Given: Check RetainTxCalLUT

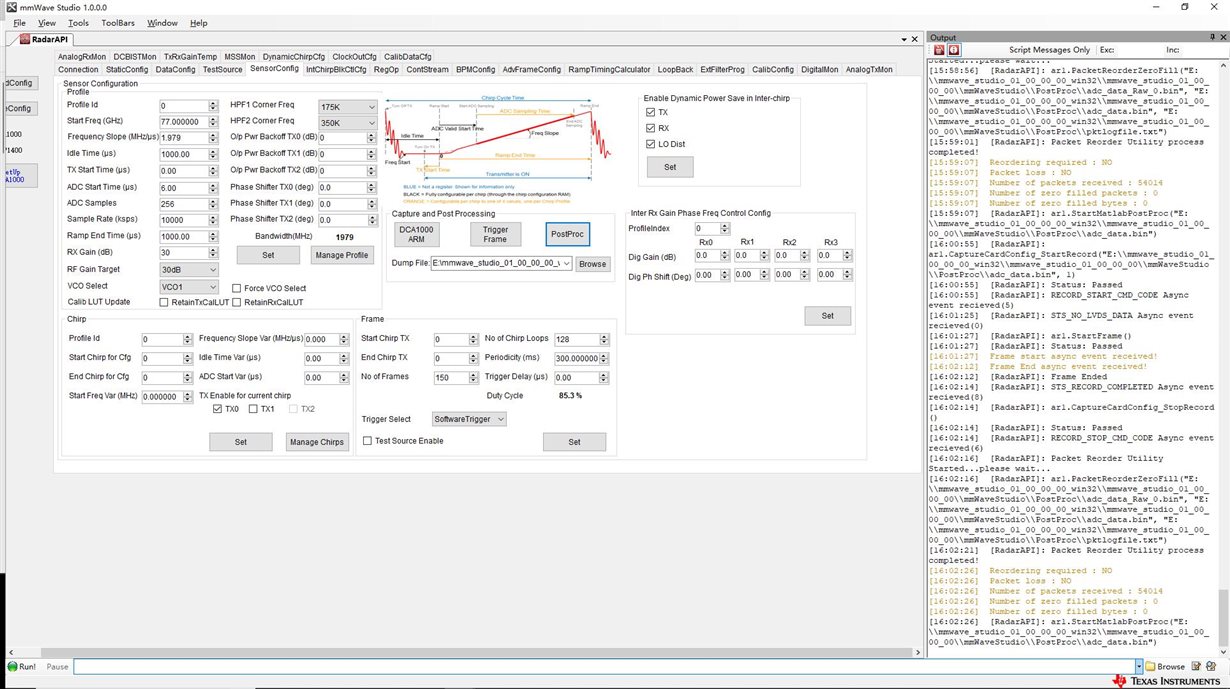Looking at the screenshot, I should coord(165,302).
